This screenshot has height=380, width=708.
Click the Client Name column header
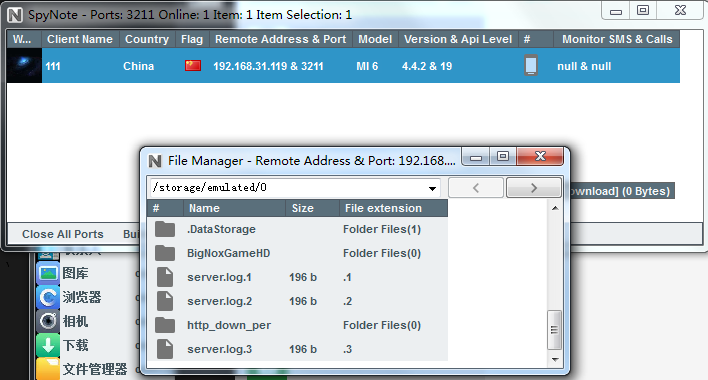click(80, 39)
